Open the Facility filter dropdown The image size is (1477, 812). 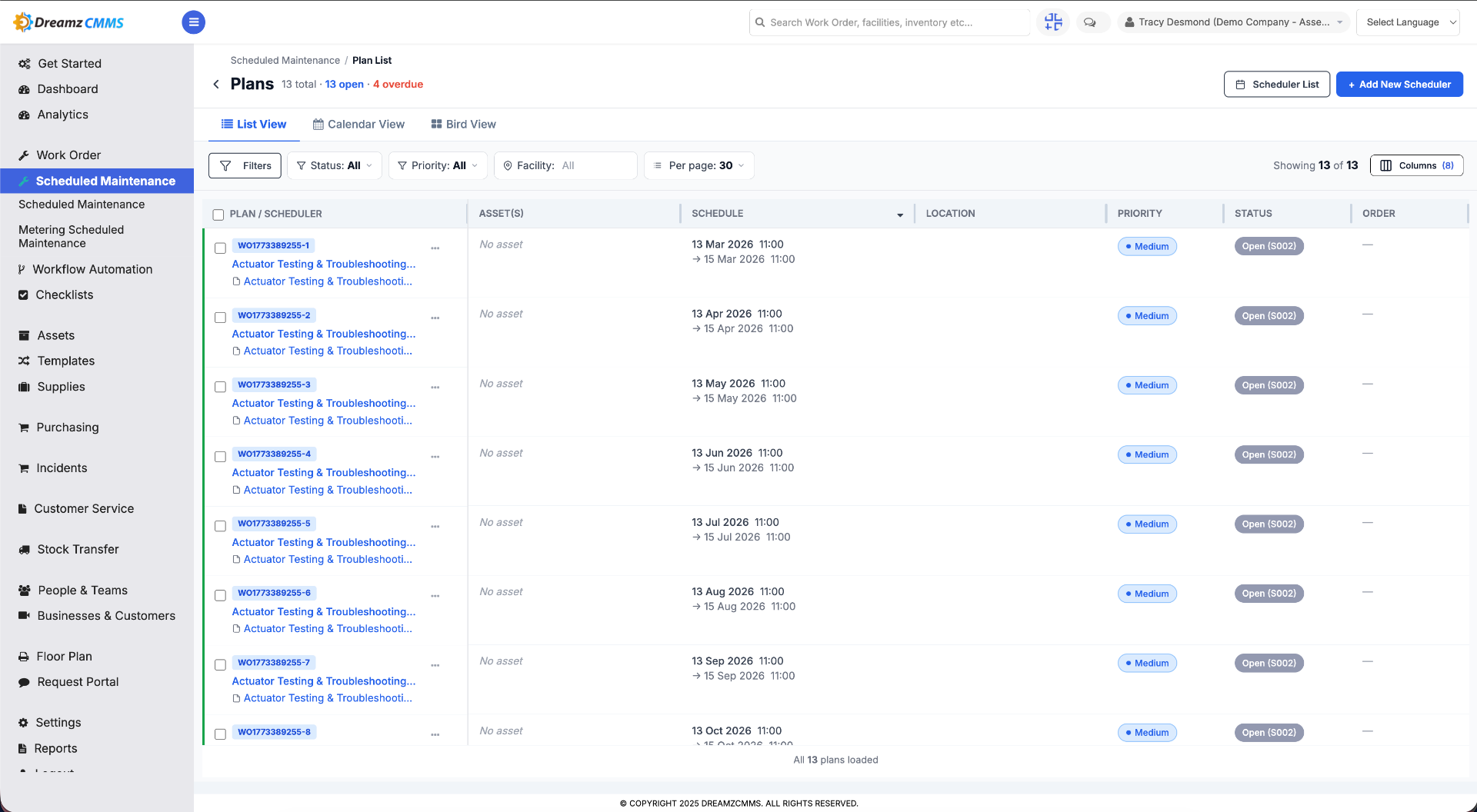[x=565, y=165]
